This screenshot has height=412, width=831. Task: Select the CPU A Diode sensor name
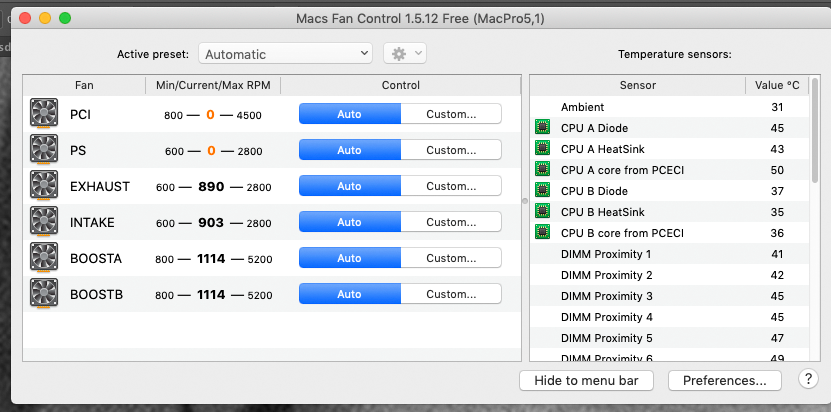pos(594,128)
